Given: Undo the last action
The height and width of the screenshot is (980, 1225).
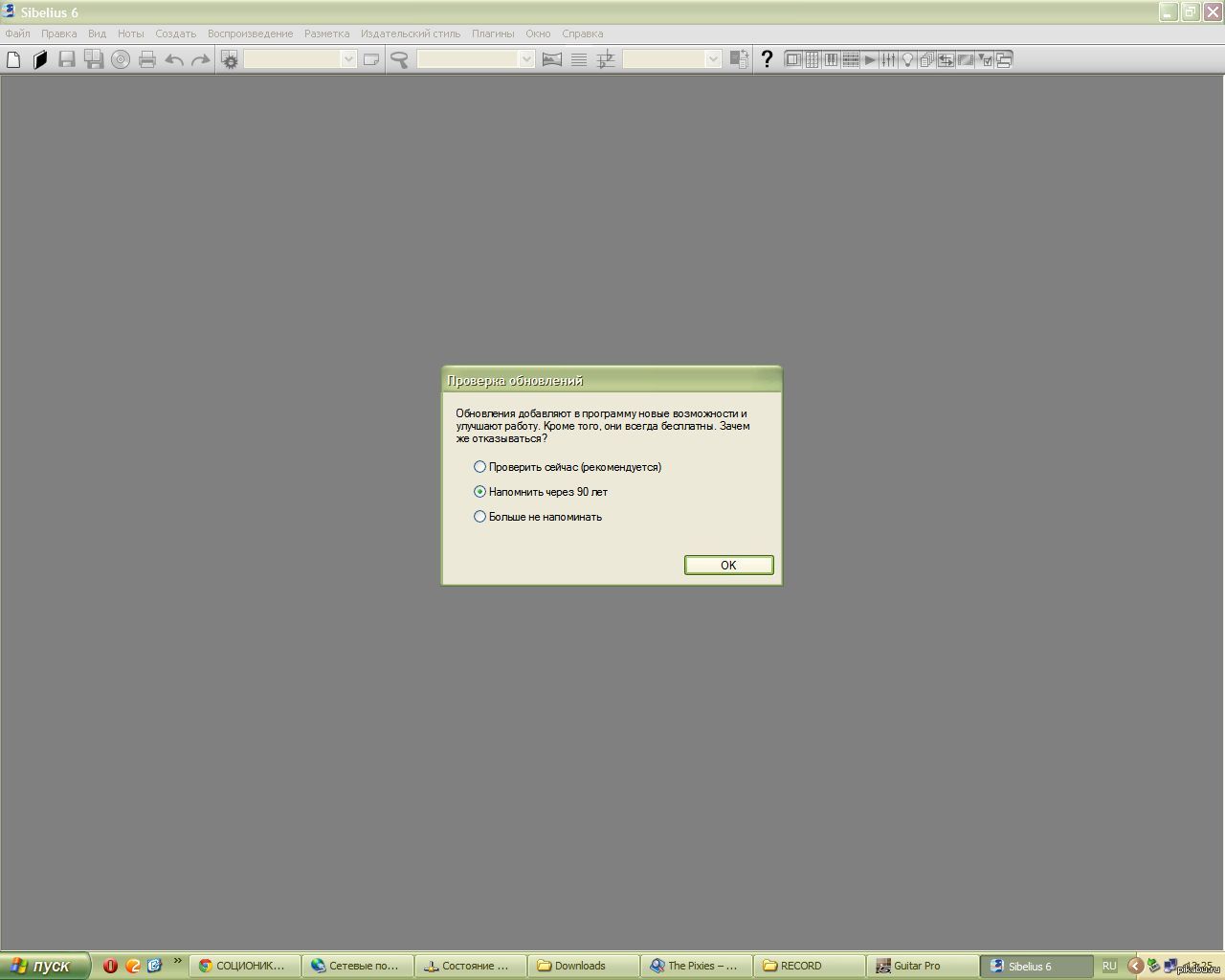Looking at the screenshot, I should tap(174, 59).
